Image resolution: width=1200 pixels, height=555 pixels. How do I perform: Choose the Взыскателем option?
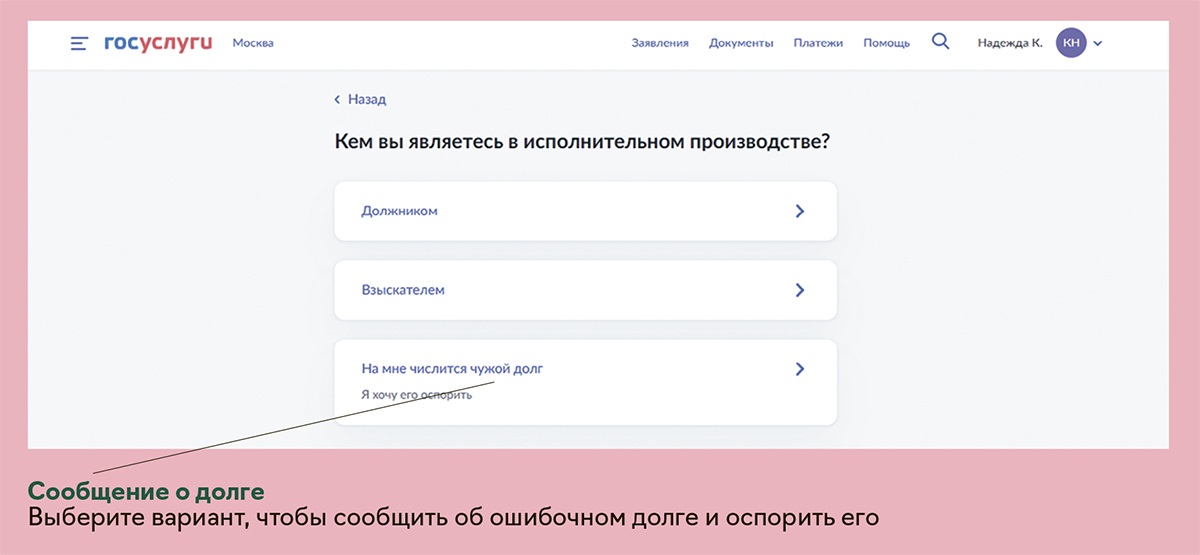[x=403, y=290]
